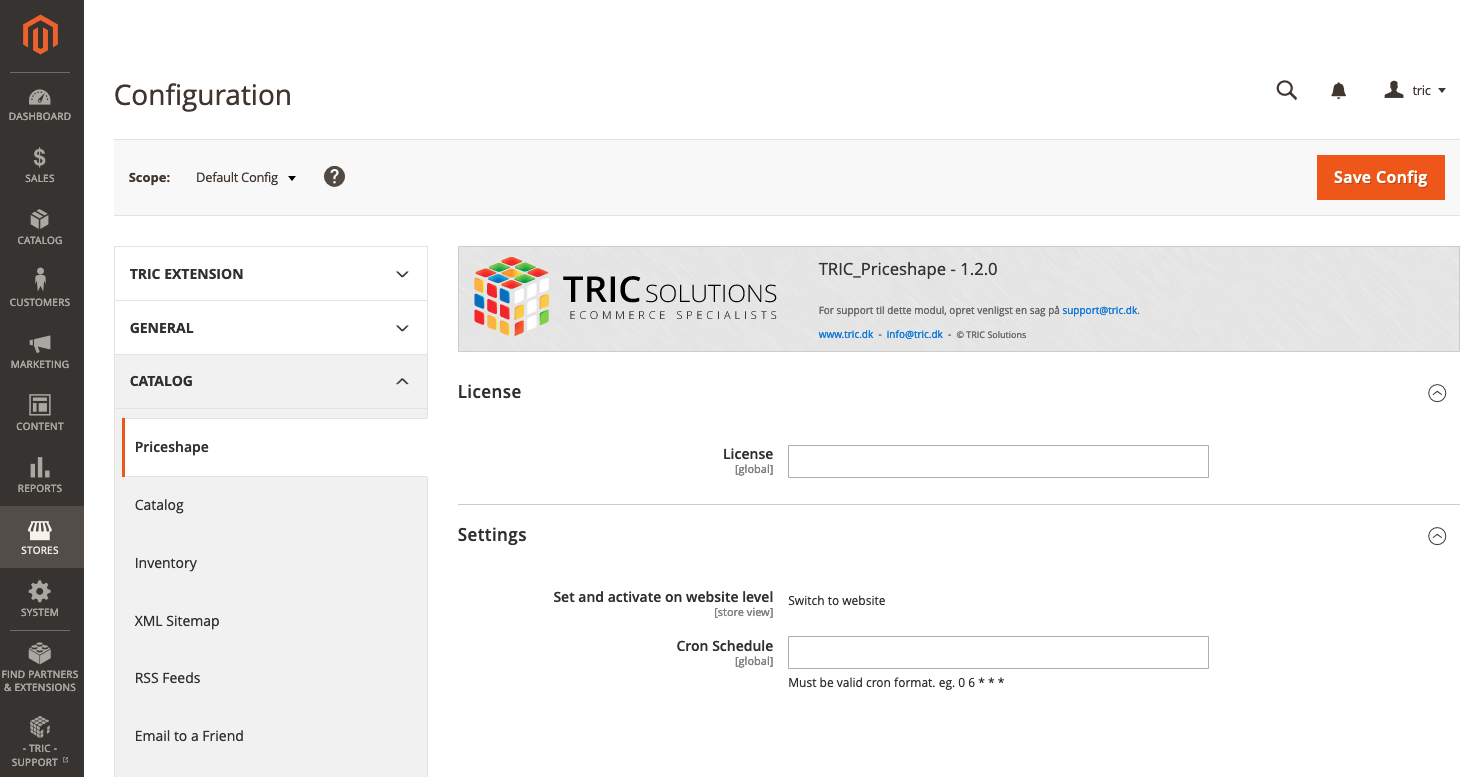Collapse the Settings section toggle
1474x777 pixels.
(1437, 536)
